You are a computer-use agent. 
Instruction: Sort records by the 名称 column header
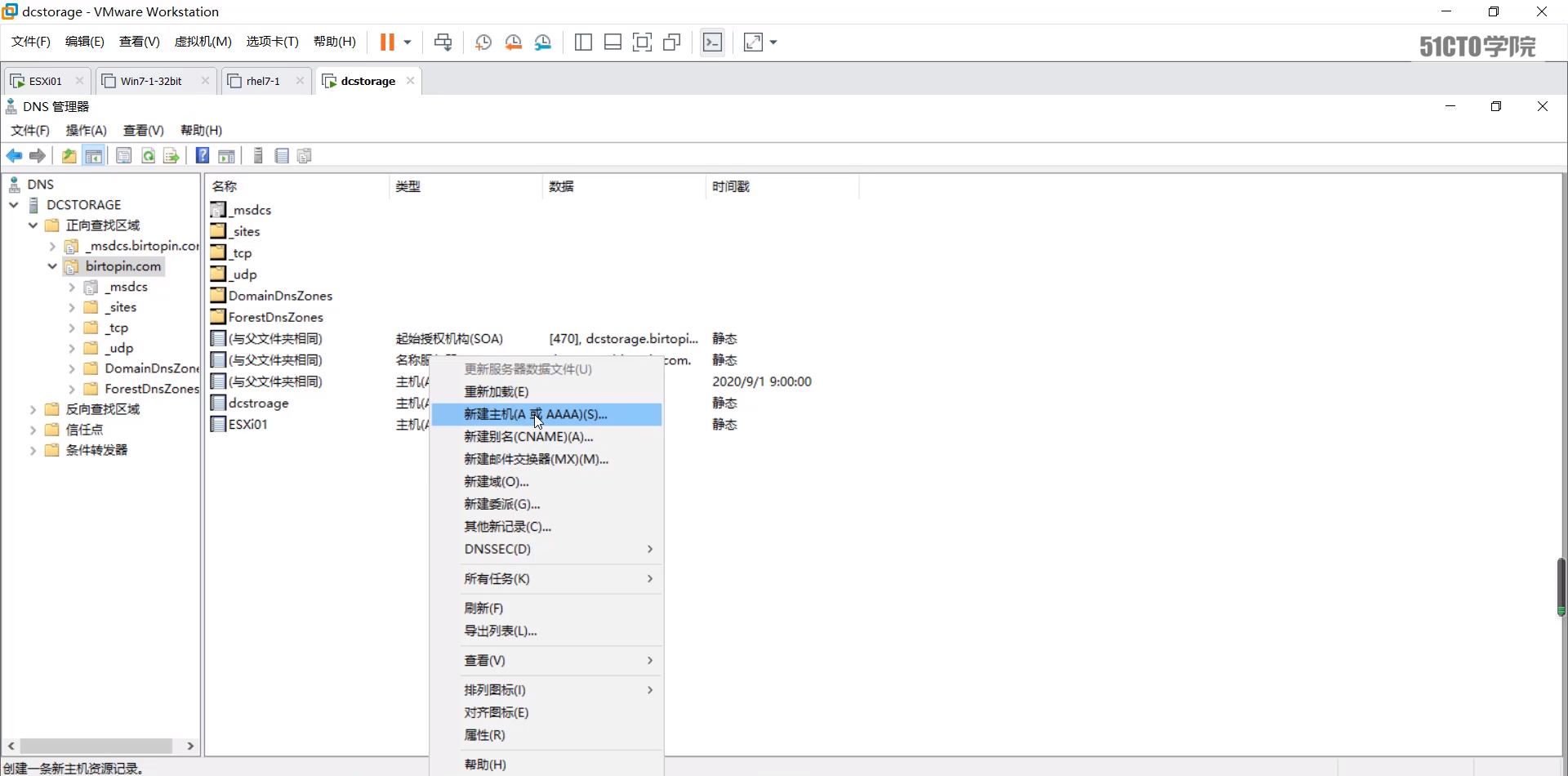tap(297, 187)
